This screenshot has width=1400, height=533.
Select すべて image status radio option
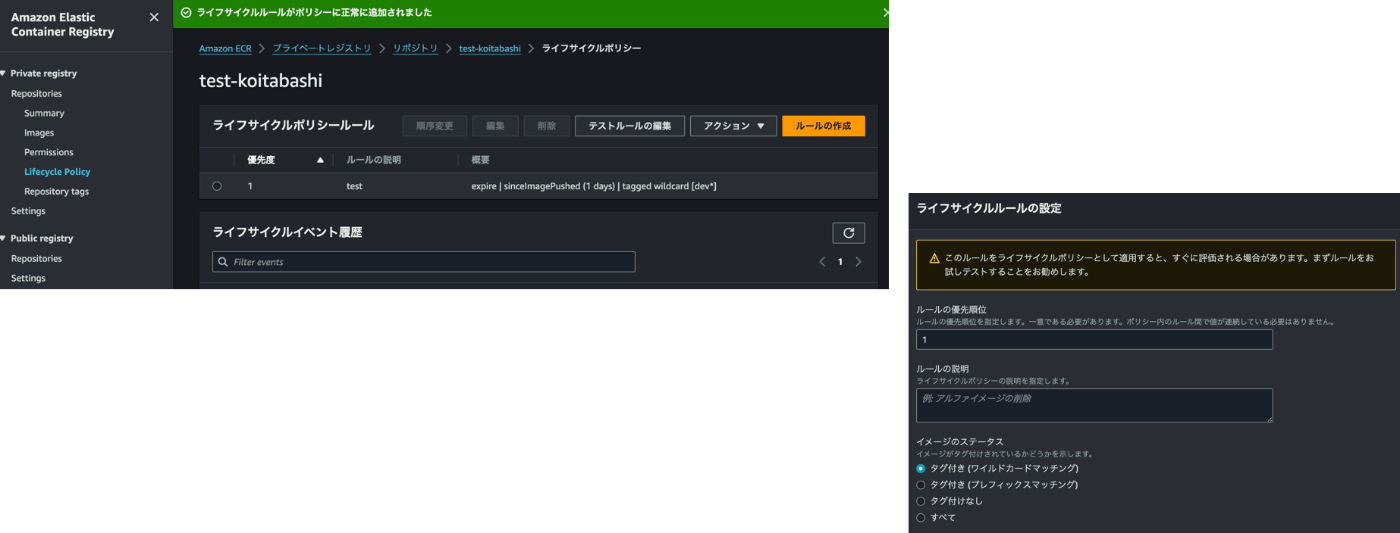tap(921, 517)
